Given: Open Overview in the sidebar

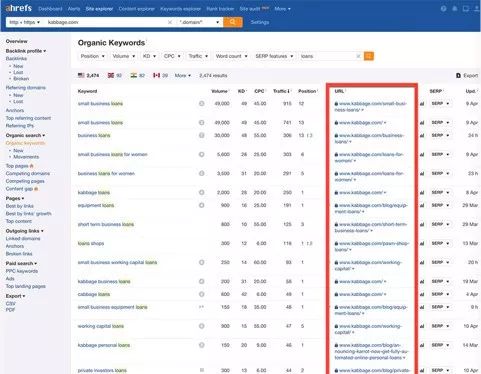Looking at the screenshot, I should (x=17, y=41).
